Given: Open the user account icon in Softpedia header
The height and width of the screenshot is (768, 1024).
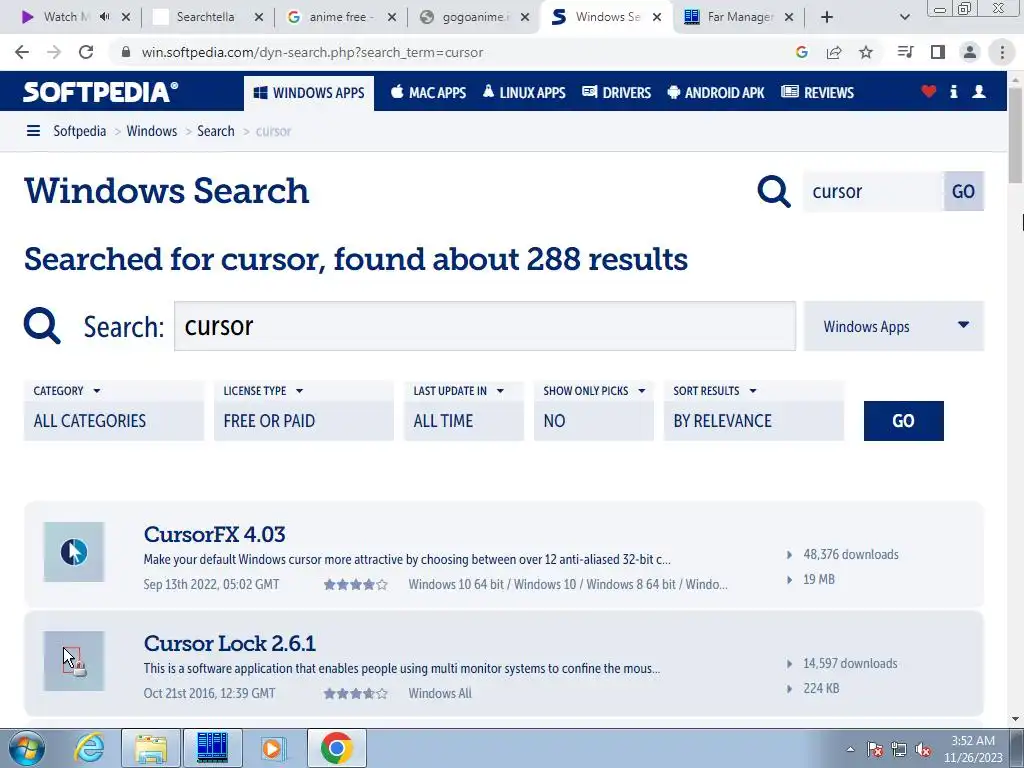Looking at the screenshot, I should tap(979, 91).
